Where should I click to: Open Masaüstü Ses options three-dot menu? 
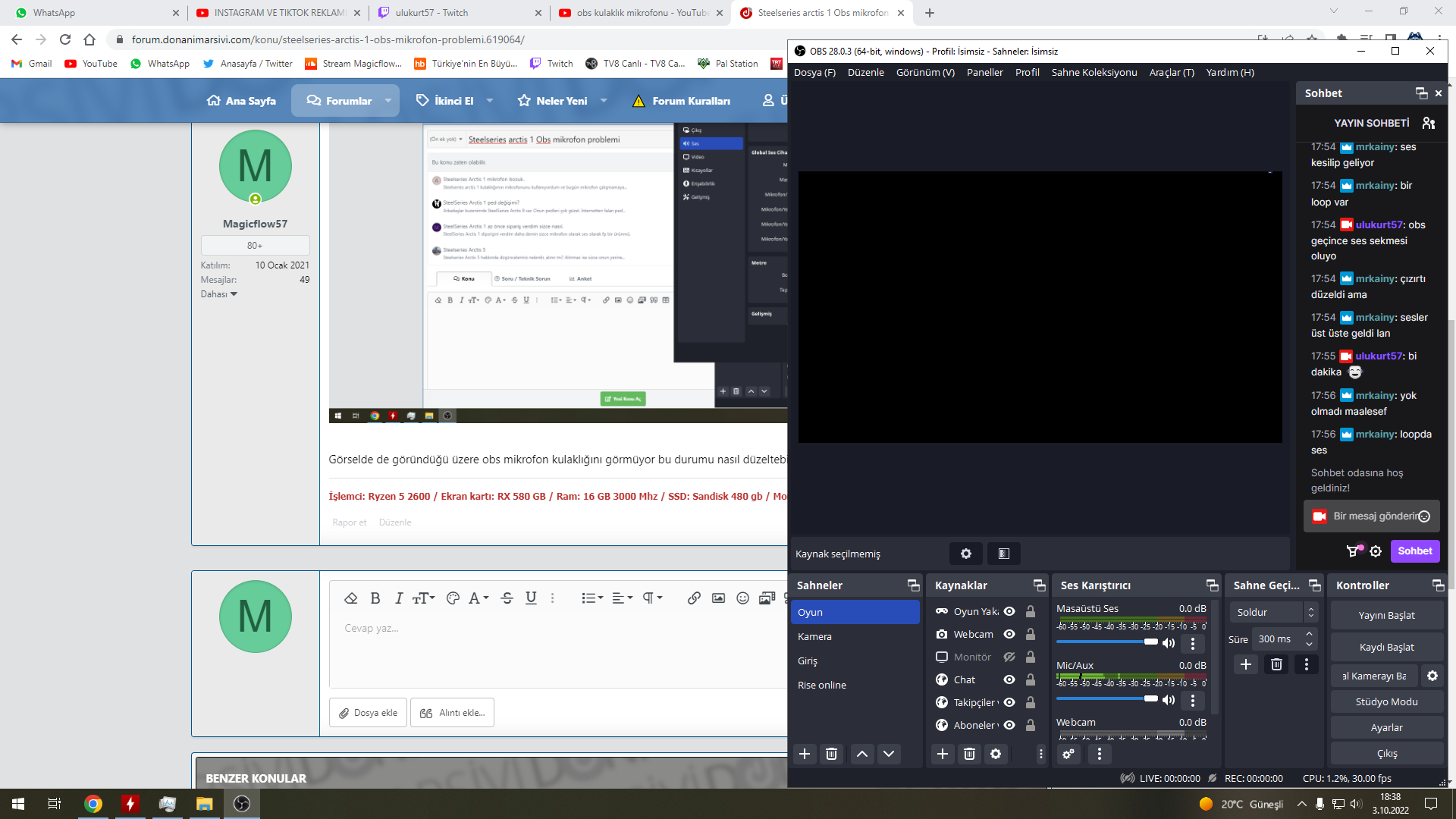[1193, 643]
